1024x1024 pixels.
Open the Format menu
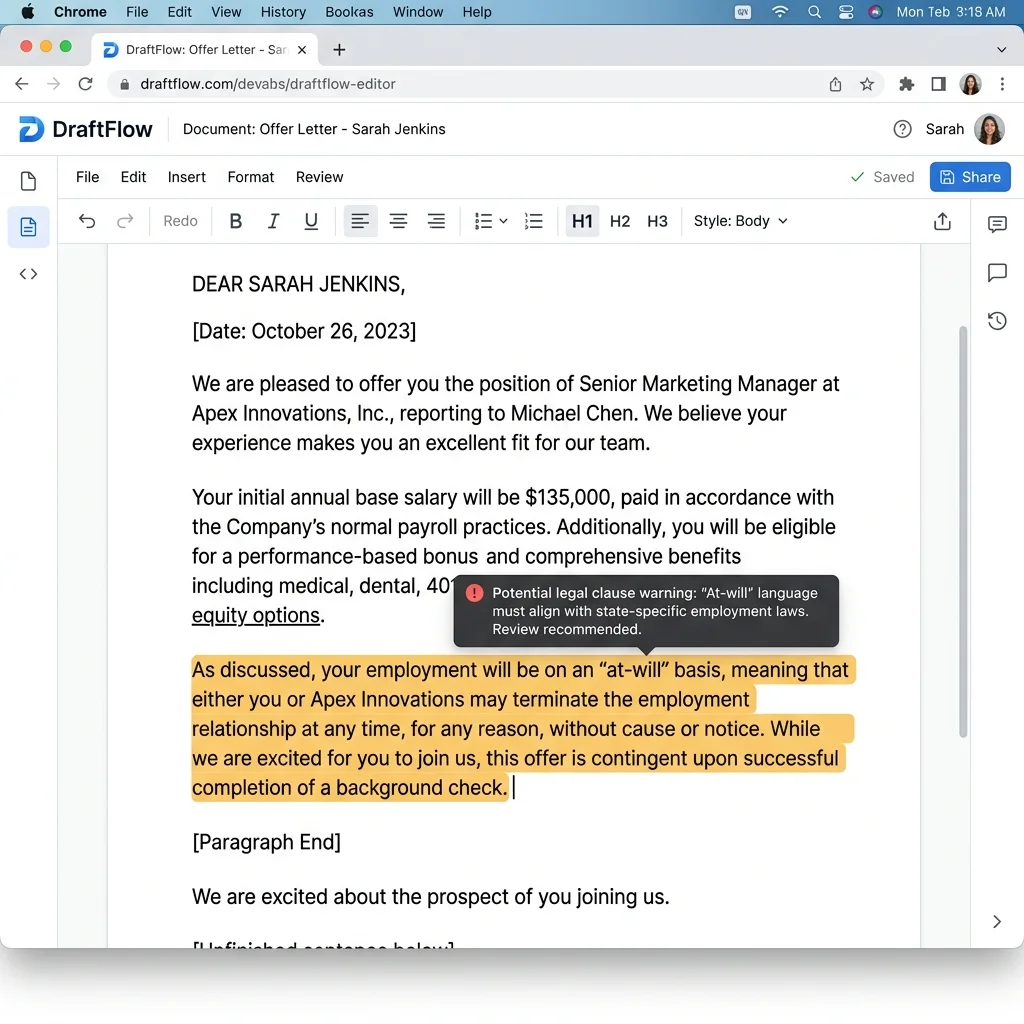251,177
